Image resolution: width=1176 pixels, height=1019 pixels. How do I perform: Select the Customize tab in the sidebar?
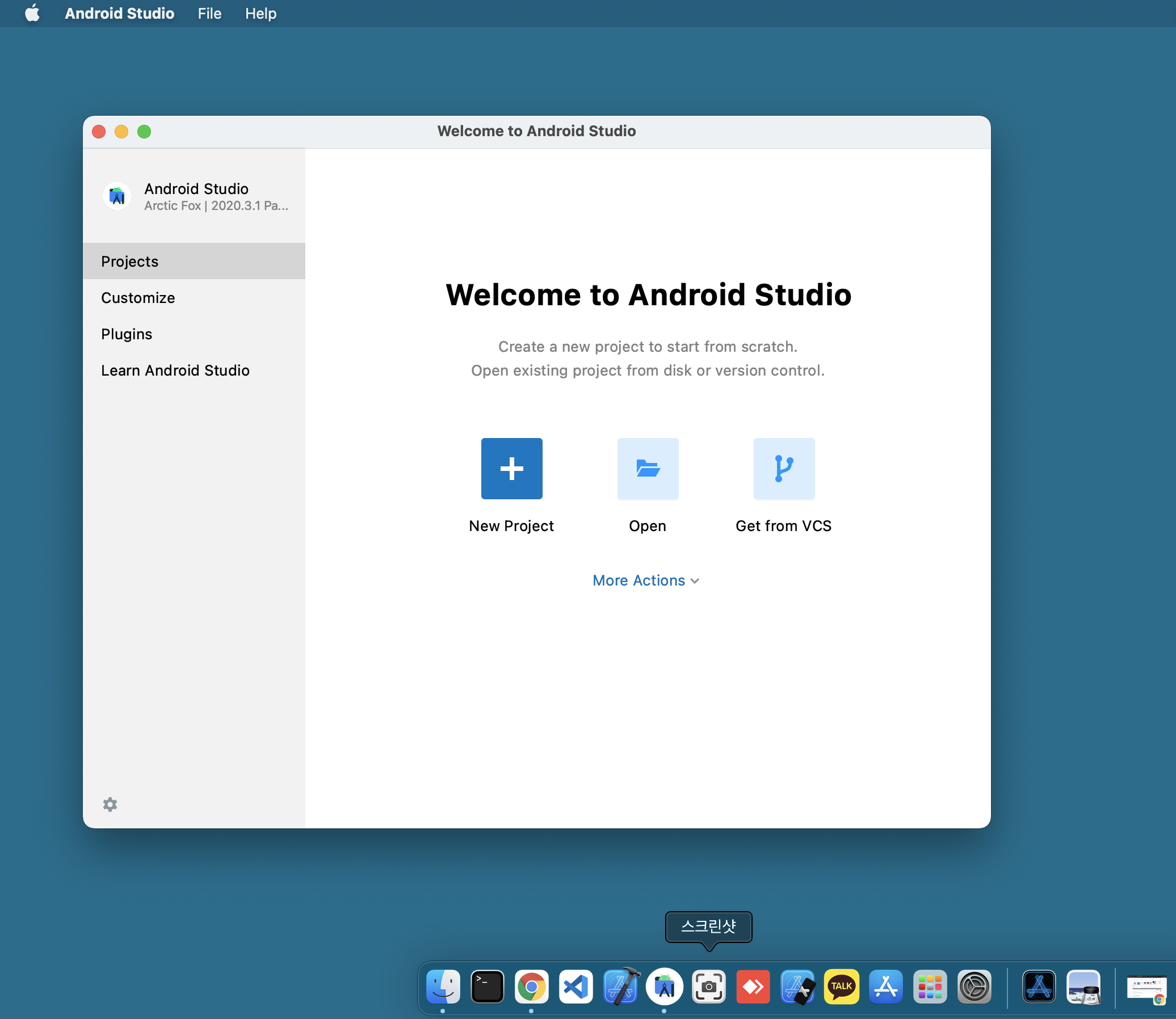[138, 297]
